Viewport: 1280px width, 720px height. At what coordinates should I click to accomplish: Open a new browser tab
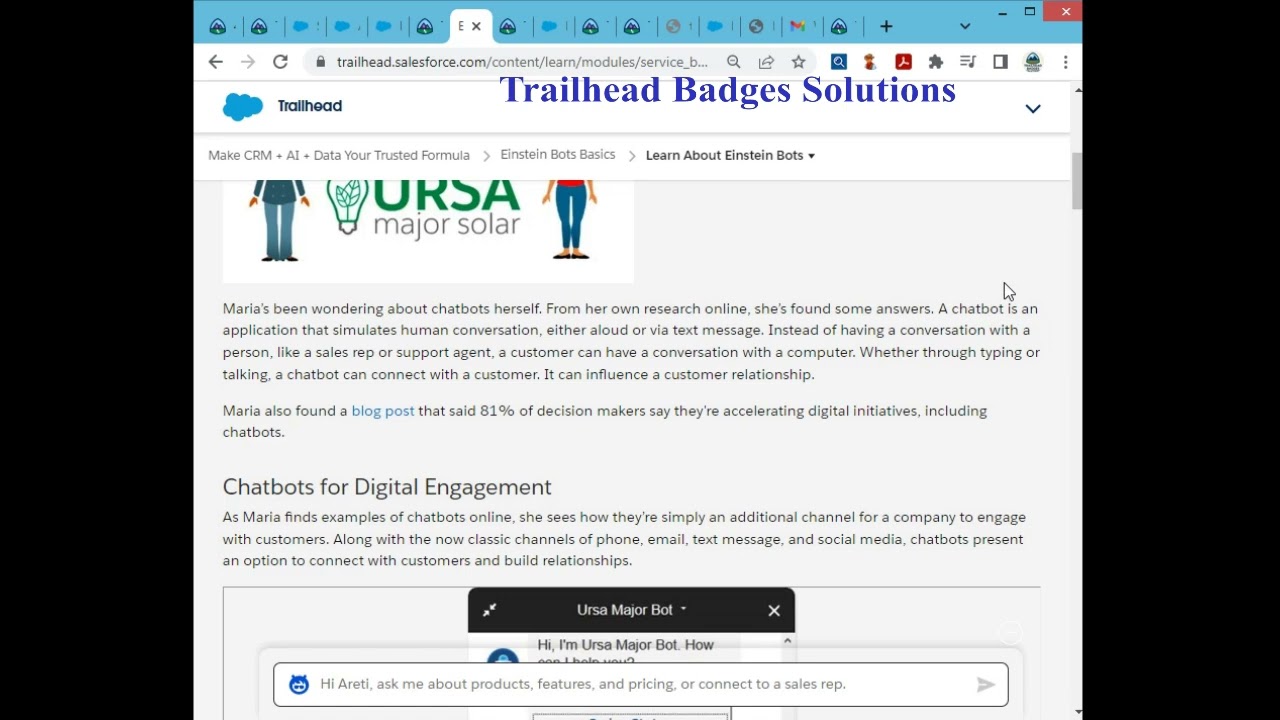coord(886,26)
